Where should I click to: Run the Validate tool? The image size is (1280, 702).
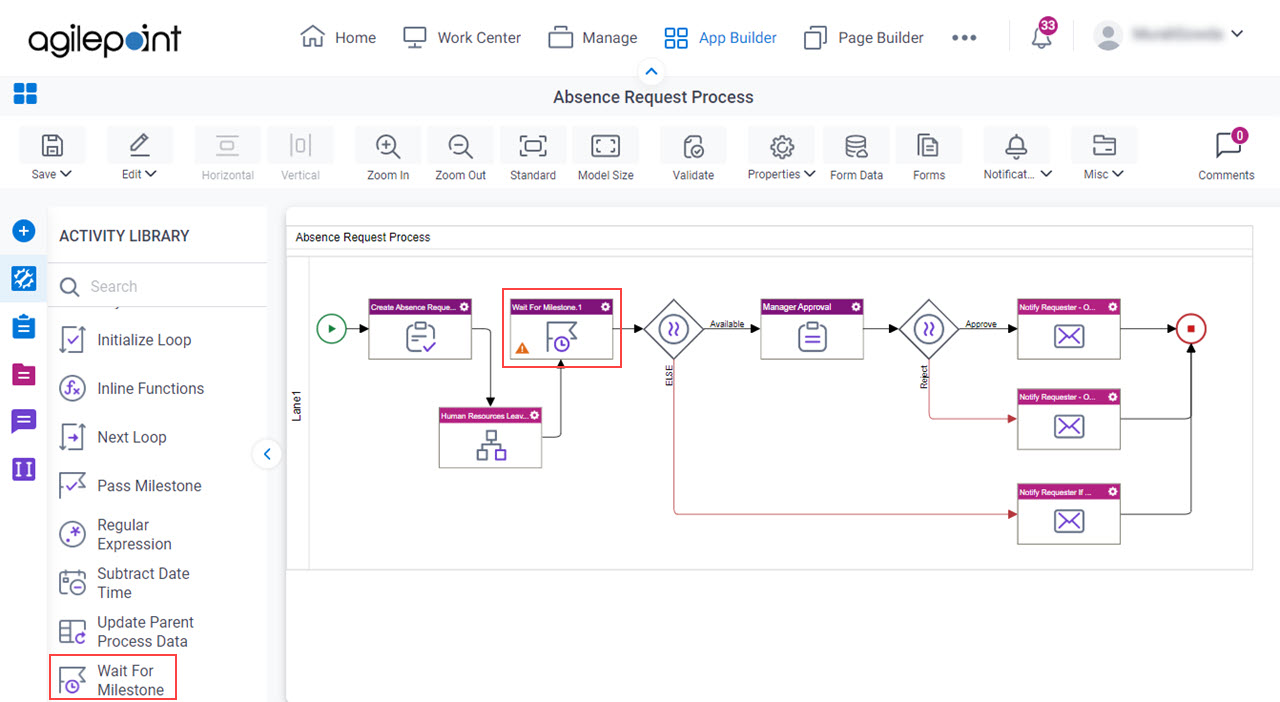pyautogui.click(x=693, y=146)
